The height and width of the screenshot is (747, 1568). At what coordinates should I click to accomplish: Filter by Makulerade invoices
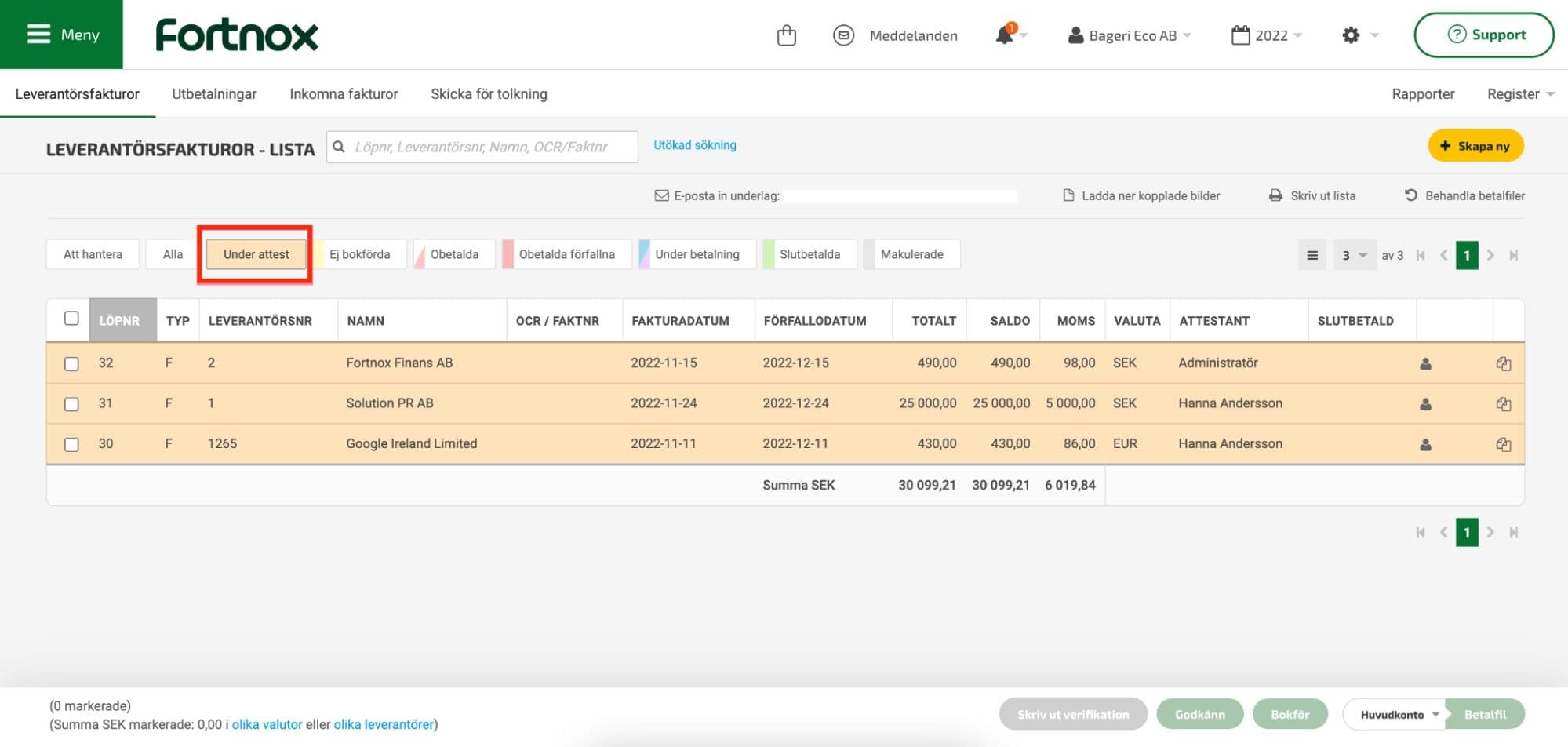(911, 254)
